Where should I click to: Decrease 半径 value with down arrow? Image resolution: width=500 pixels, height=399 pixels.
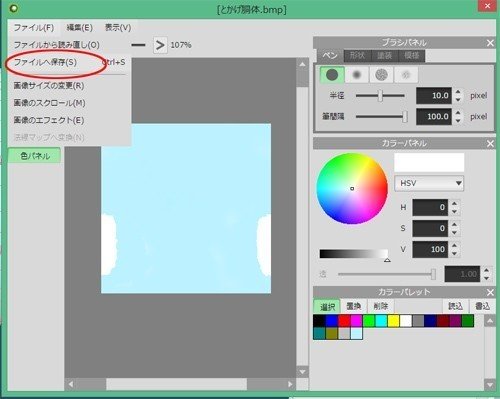458,100
